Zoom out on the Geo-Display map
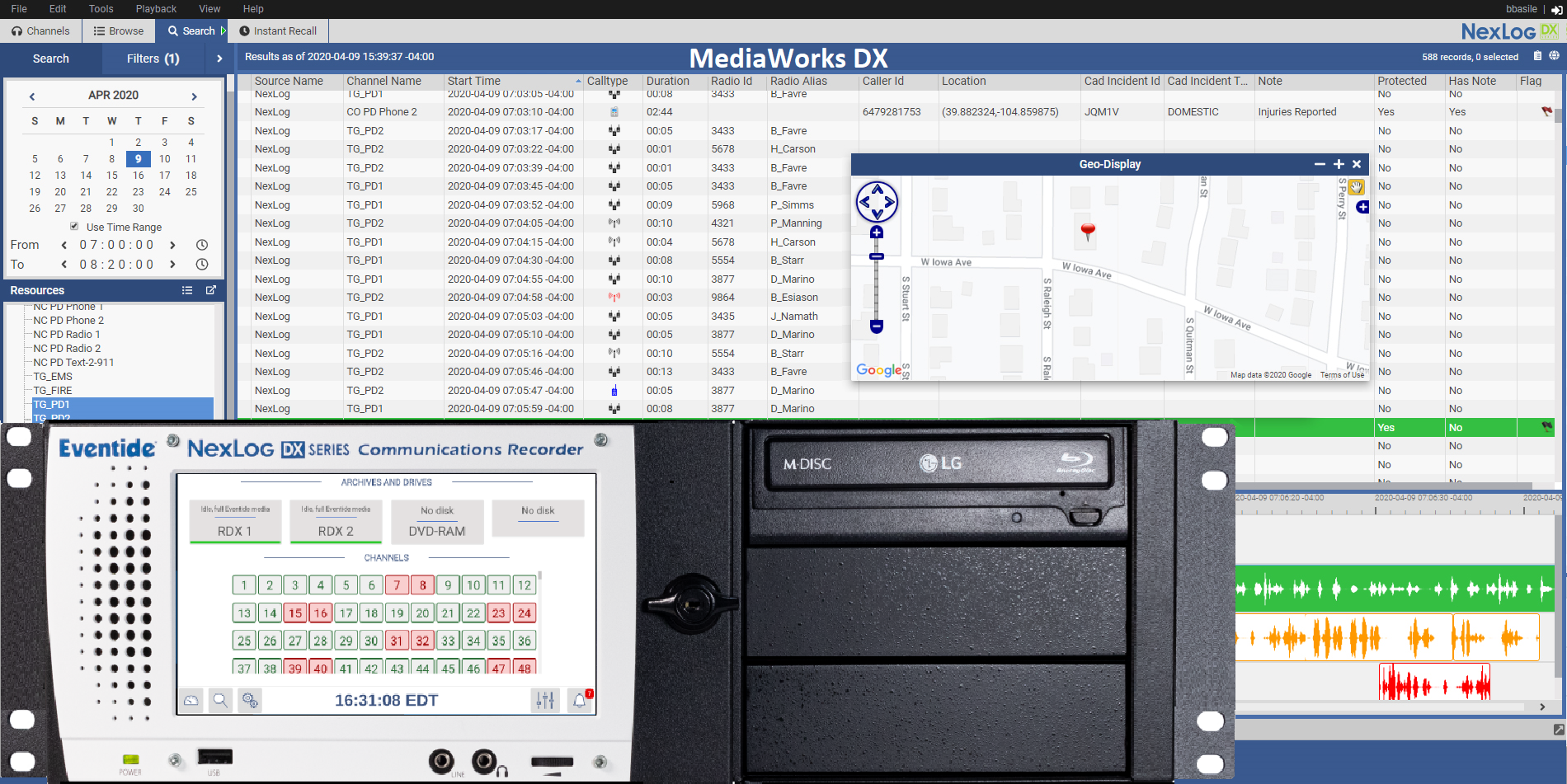 pyautogui.click(x=877, y=326)
